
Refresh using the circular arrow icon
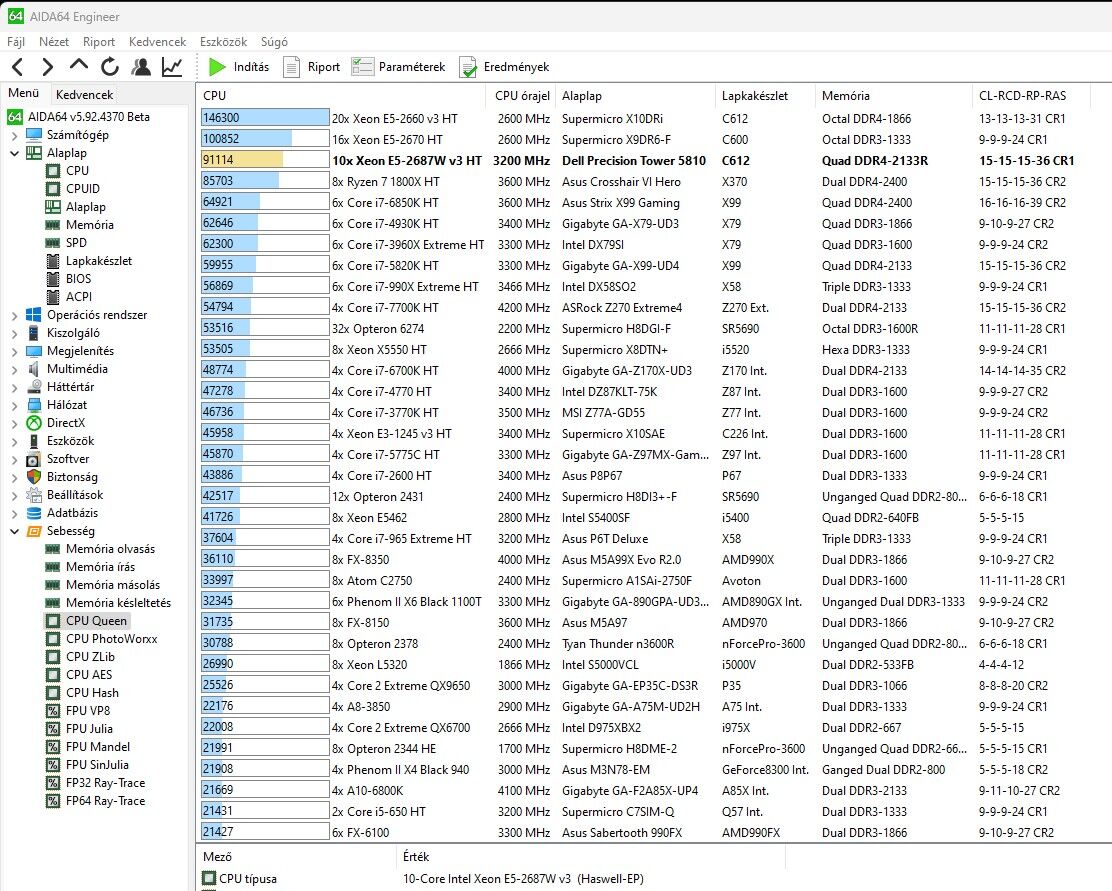click(109, 67)
